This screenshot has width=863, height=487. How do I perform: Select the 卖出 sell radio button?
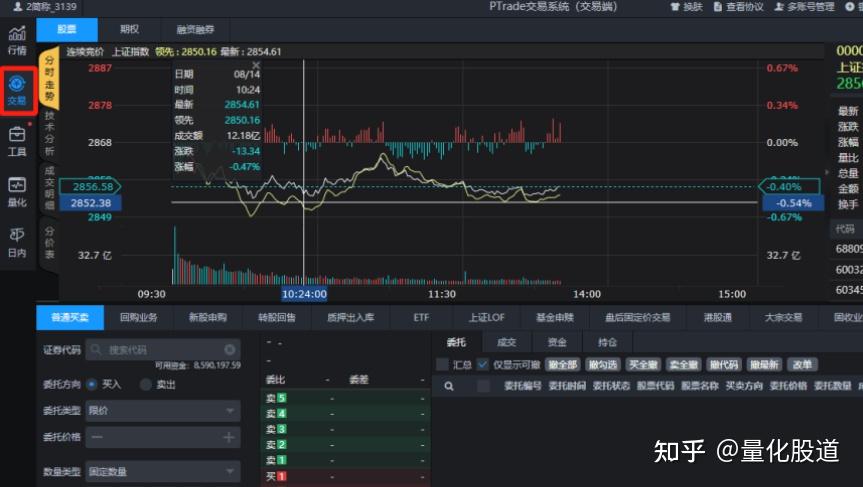point(145,384)
